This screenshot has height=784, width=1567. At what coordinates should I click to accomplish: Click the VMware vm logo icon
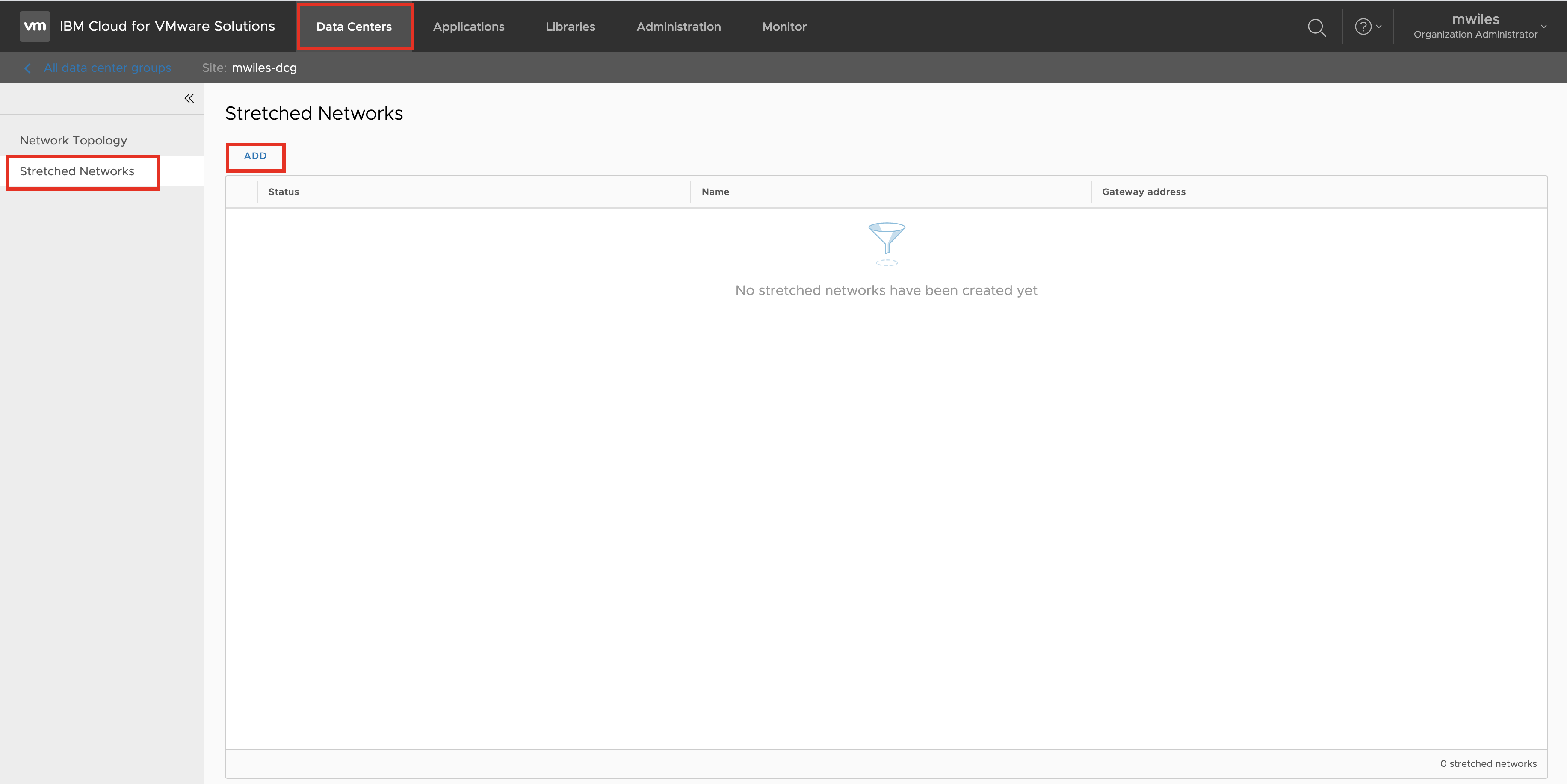(35, 26)
